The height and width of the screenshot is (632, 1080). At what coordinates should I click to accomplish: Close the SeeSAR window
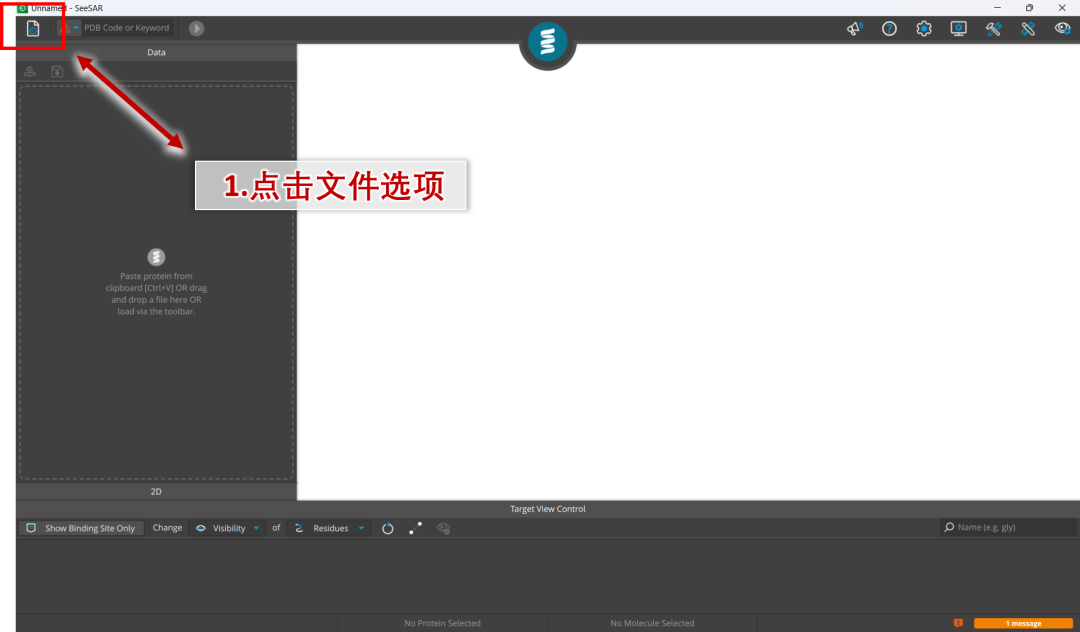[x=1062, y=8]
